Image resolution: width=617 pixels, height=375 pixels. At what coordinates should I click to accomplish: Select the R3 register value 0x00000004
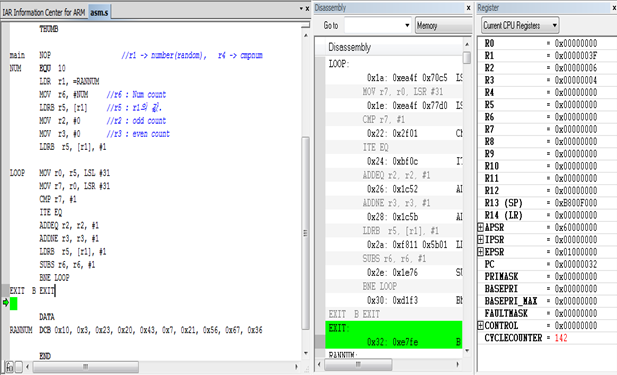click(576, 80)
